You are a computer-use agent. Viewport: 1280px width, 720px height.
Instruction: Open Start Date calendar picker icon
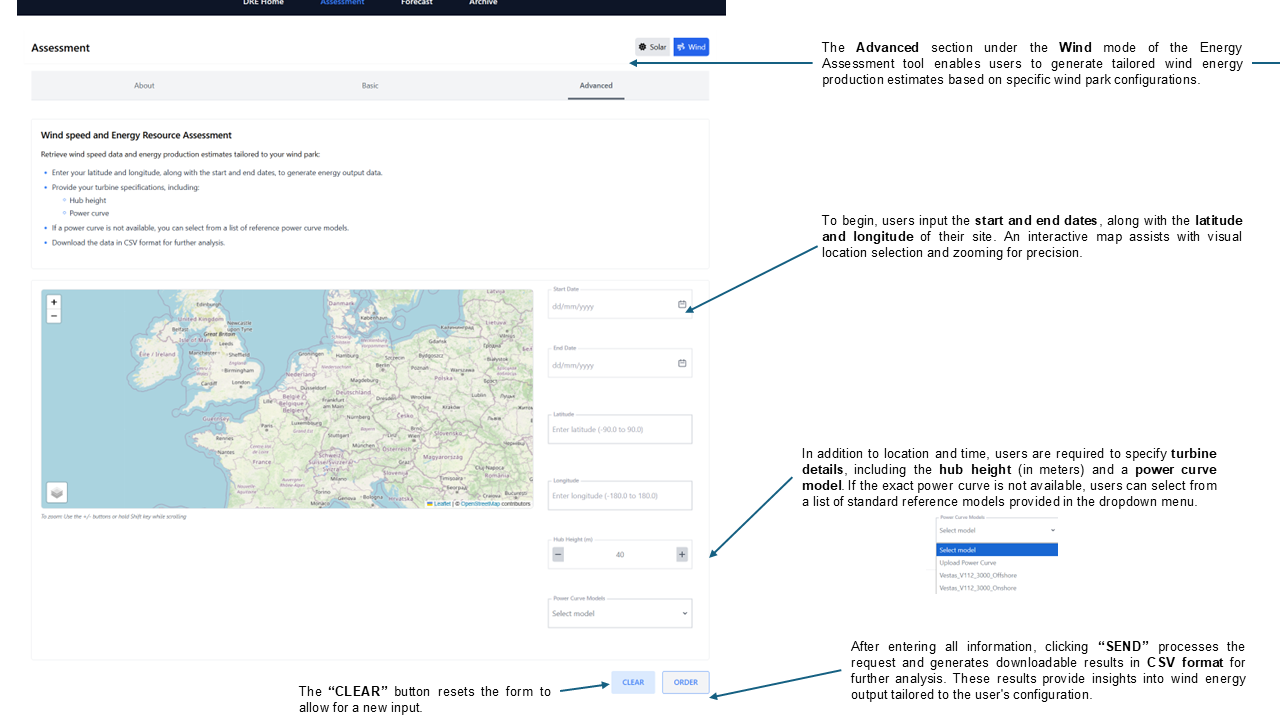coord(682,304)
